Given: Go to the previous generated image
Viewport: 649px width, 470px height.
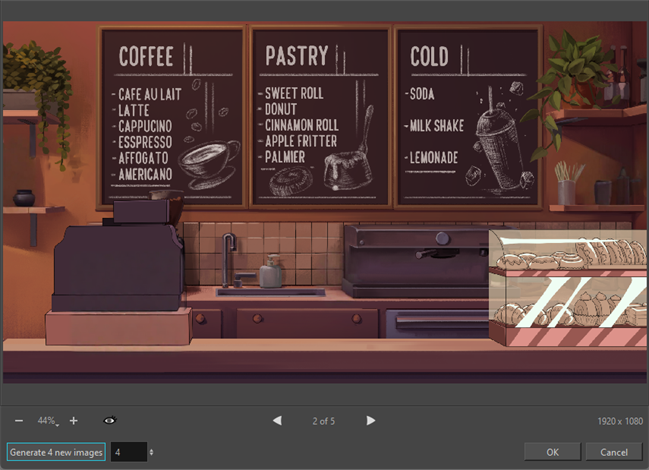Looking at the screenshot, I should pyautogui.click(x=277, y=421).
